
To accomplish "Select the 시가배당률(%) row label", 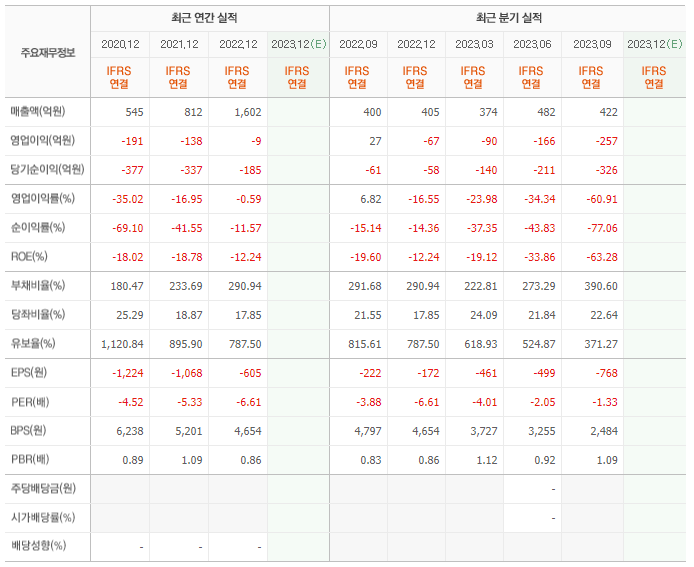I will pos(42,517).
